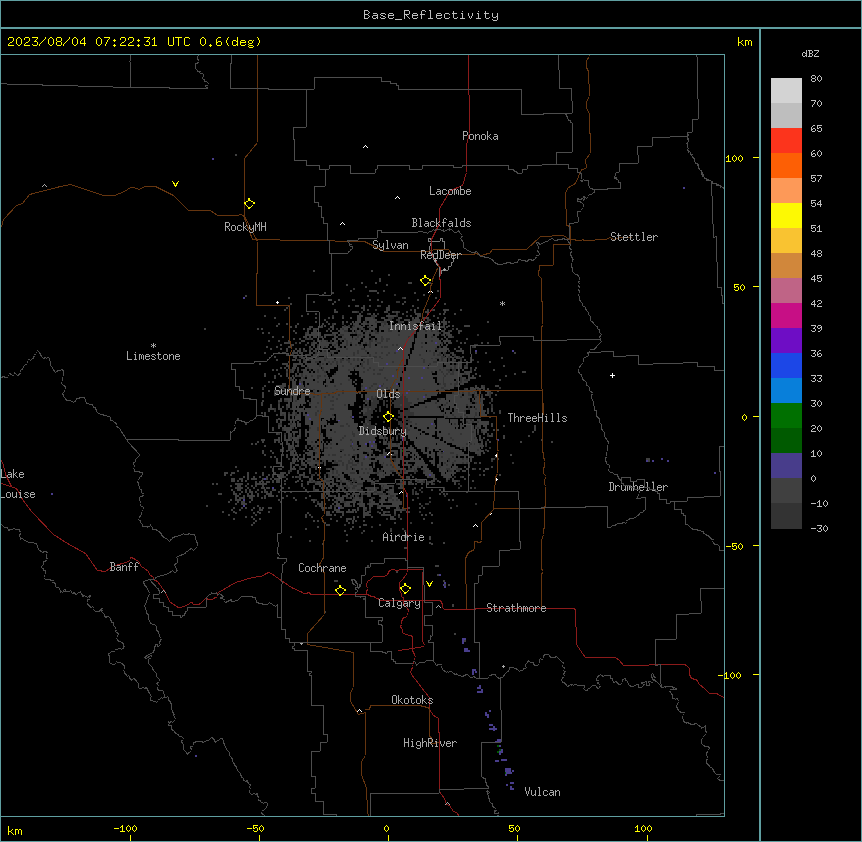Click the white plus marker north of Drumheller
Screen dimensions: 862x842
point(612,375)
